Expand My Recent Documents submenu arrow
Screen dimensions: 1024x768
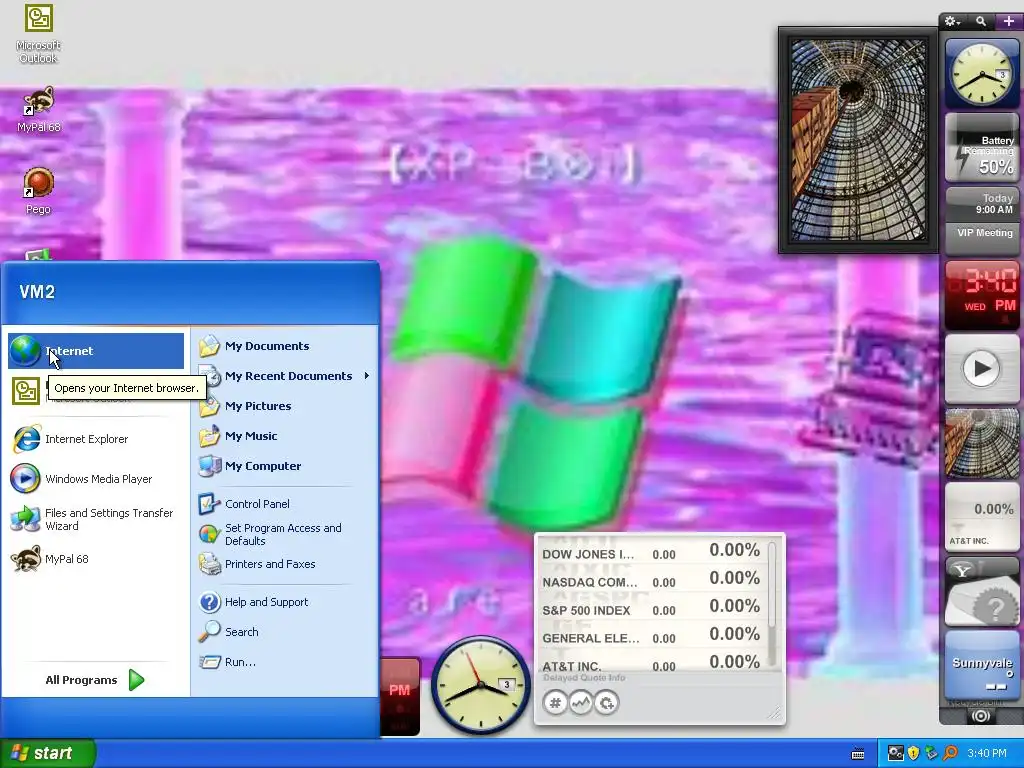367,376
